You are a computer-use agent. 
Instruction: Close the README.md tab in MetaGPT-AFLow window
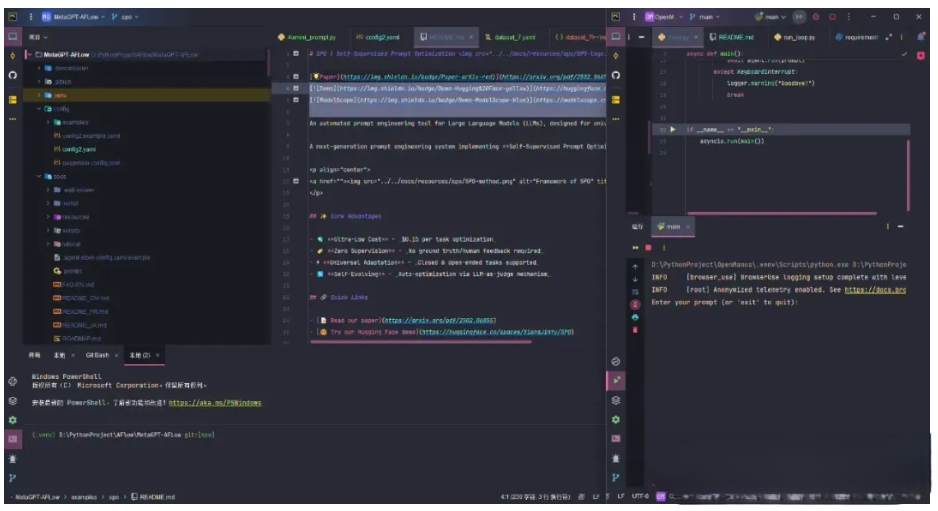click(x=471, y=37)
